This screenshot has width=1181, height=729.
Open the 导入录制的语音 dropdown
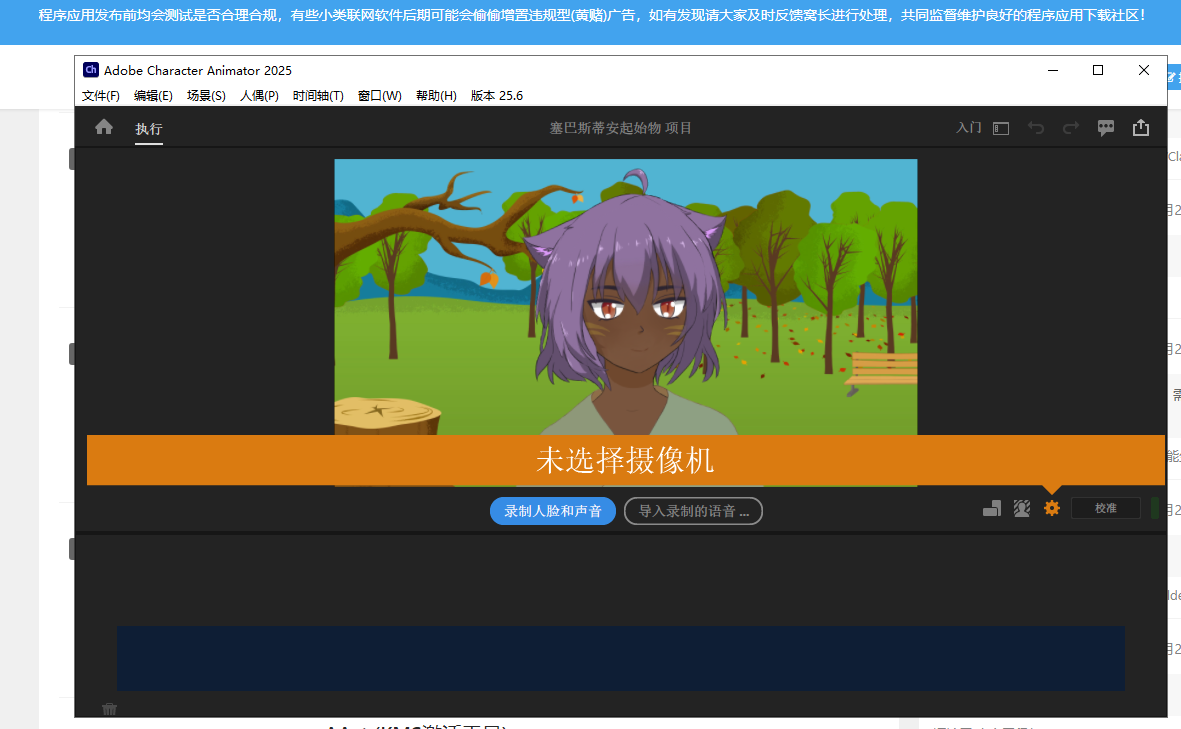(693, 511)
